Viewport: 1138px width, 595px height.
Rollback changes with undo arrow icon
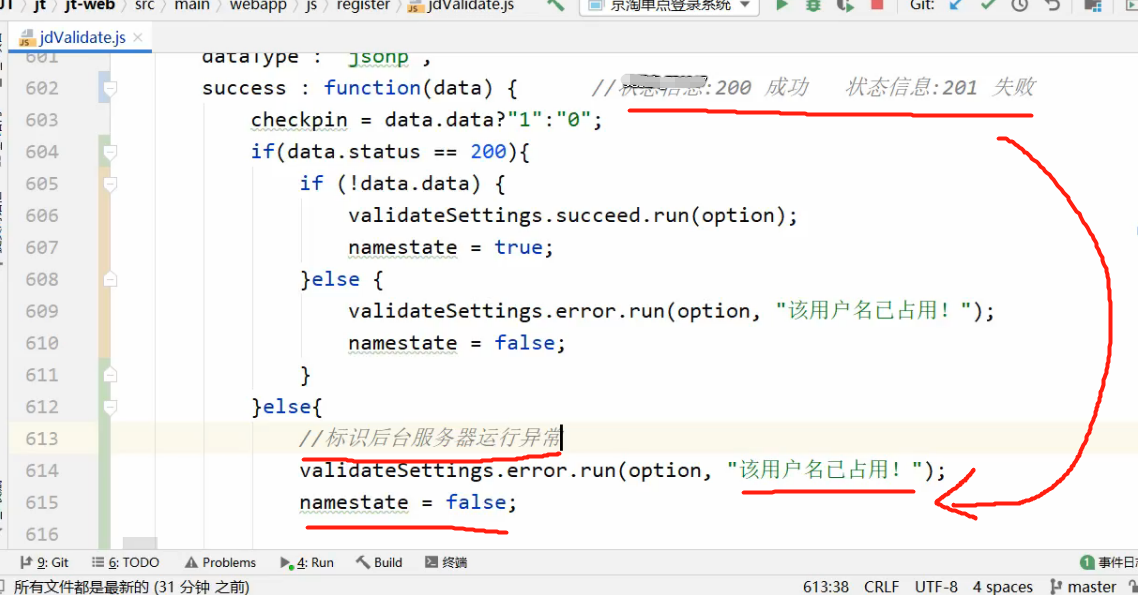[1052, 5]
